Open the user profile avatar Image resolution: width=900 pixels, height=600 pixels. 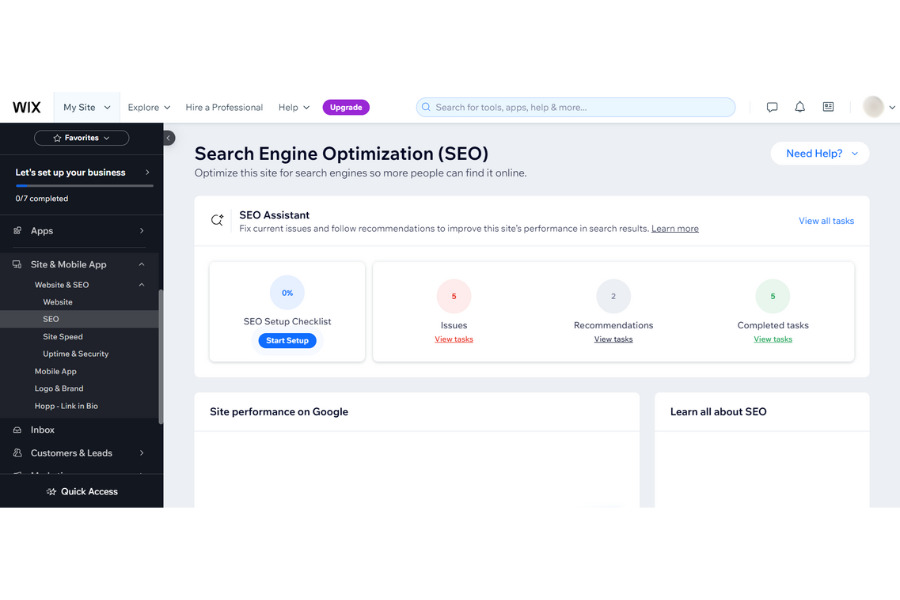click(x=873, y=107)
